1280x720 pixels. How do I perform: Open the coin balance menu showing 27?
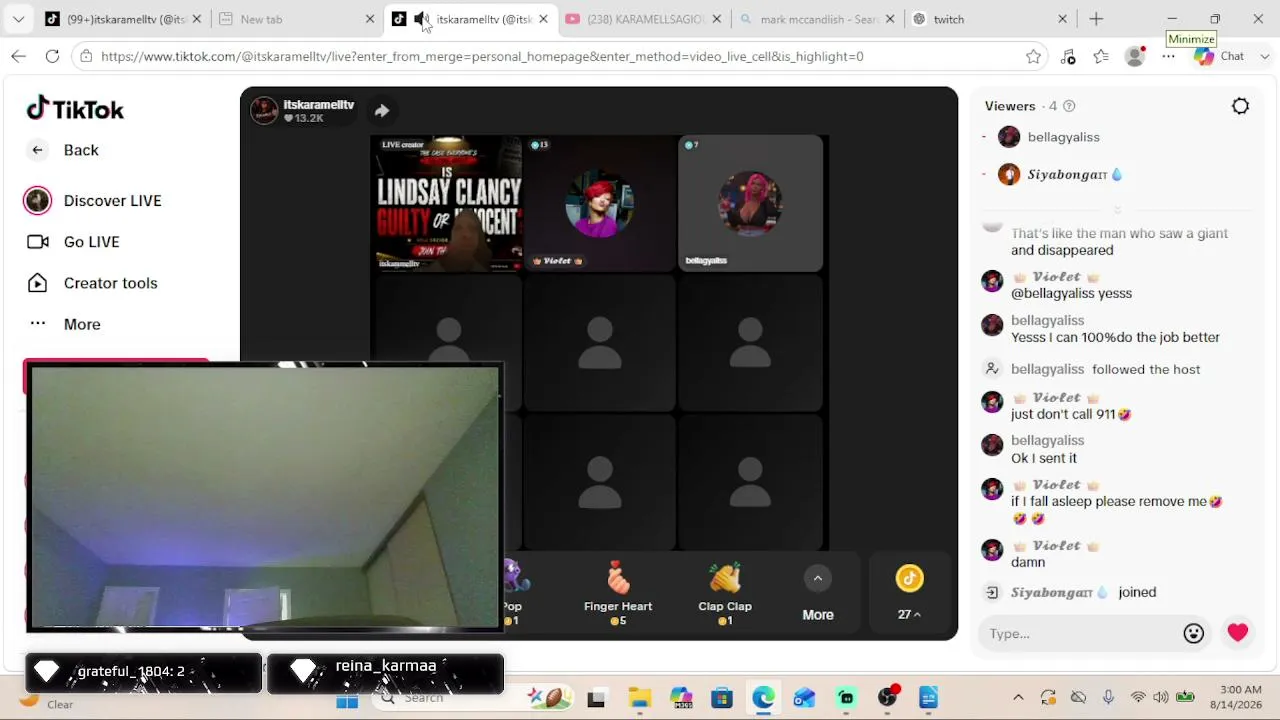pyautogui.click(x=909, y=593)
